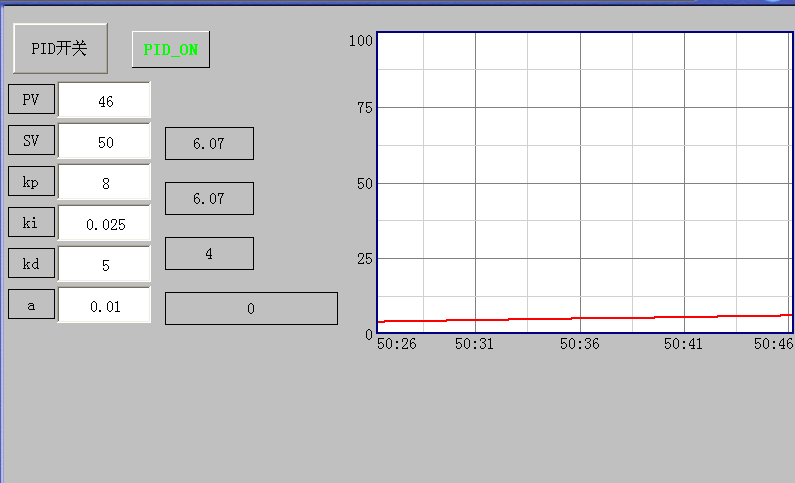795x483 pixels.
Task: Select the kp label box
Action: [31, 182]
